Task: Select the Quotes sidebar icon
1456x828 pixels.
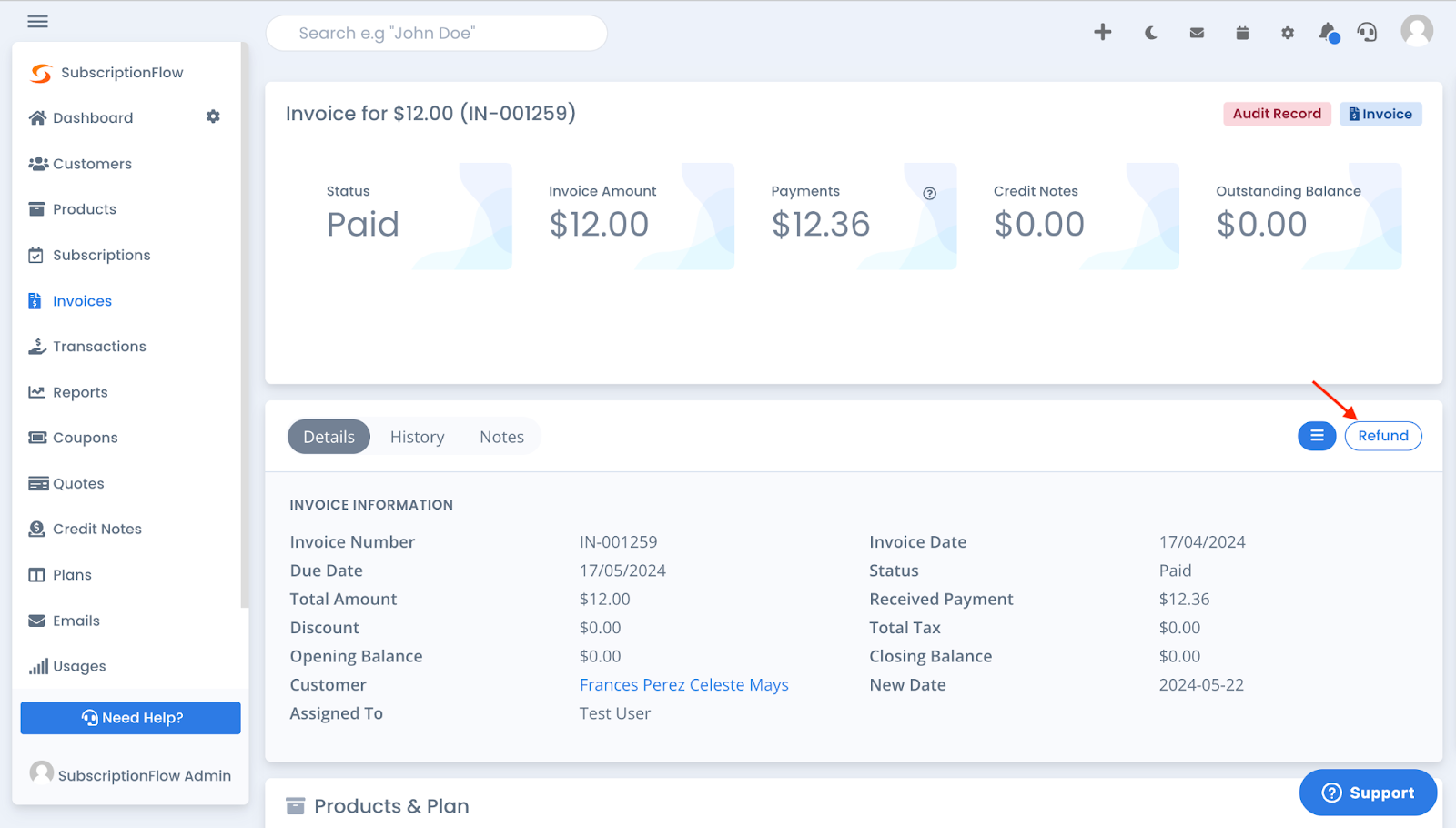Action: 37,482
